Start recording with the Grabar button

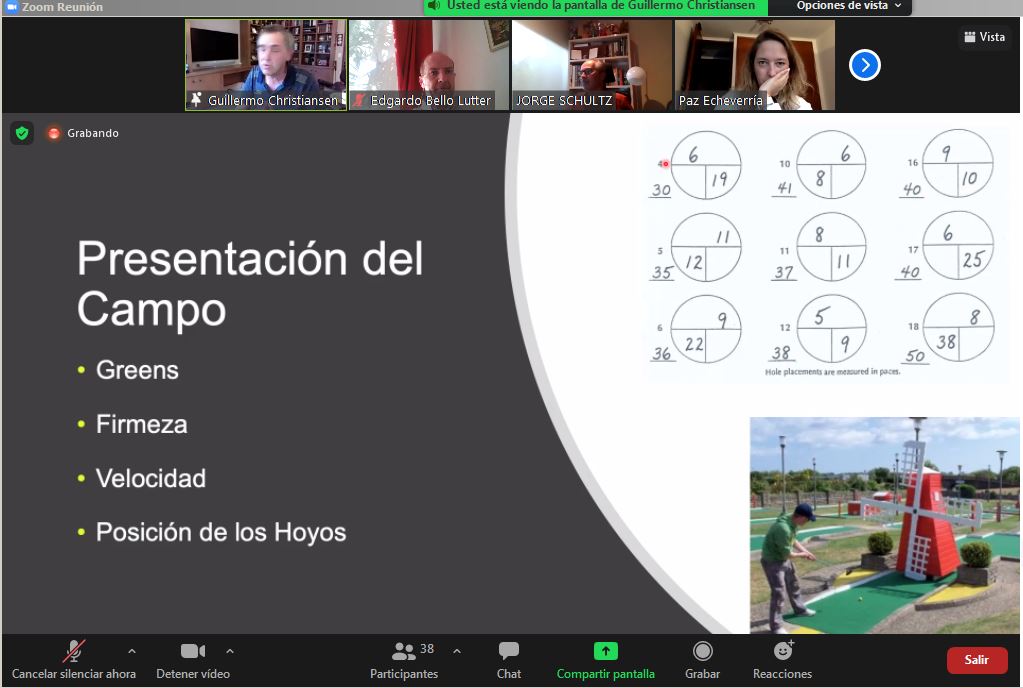coord(703,659)
